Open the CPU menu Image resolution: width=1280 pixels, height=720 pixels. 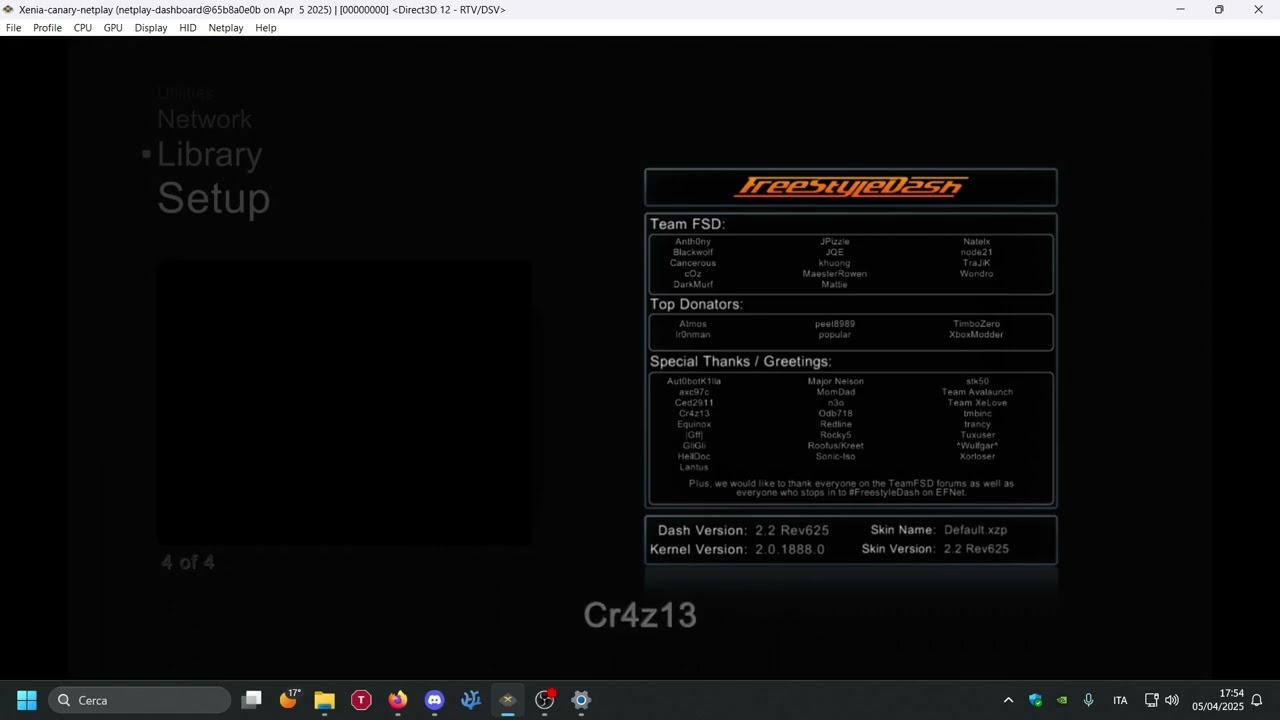(83, 28)
